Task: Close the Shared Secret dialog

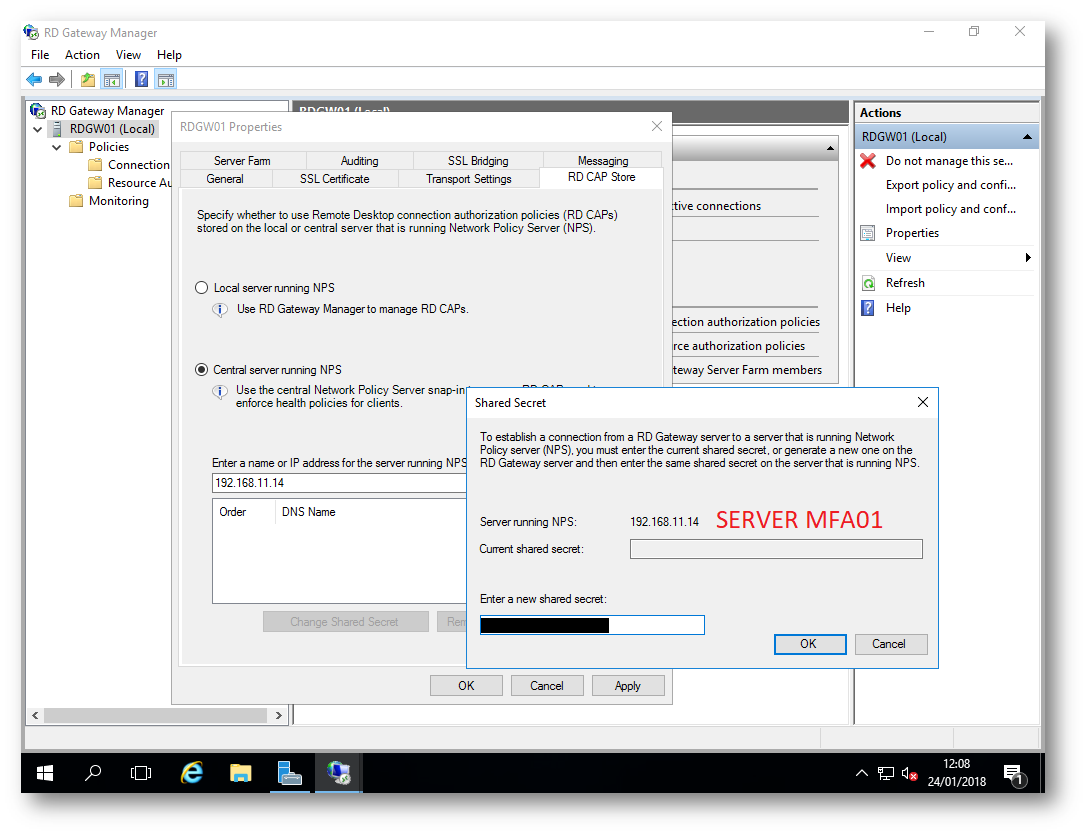Action: (923, 402)
